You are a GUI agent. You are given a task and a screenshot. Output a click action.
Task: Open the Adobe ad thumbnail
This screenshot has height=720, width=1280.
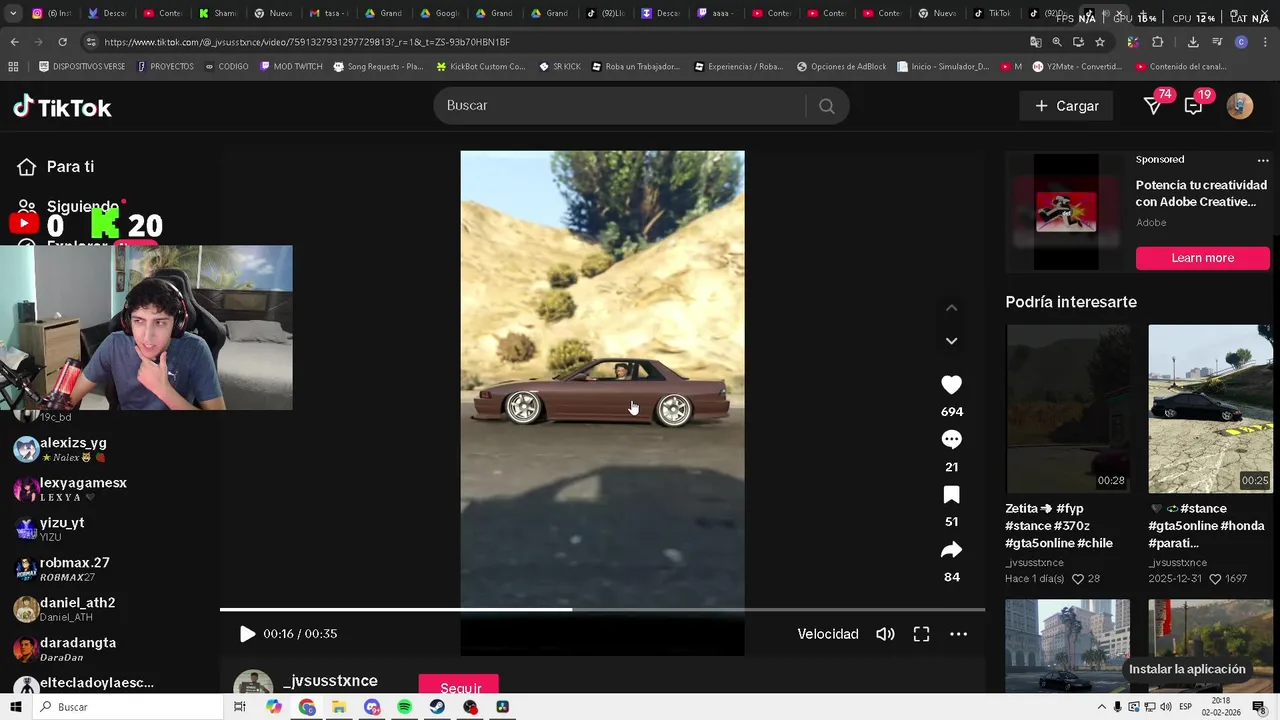coord(1066,212)
